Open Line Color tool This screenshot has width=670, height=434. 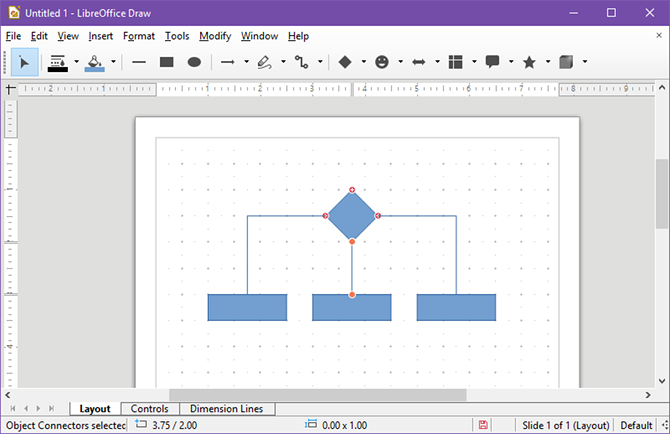click(x=57, y=62)
